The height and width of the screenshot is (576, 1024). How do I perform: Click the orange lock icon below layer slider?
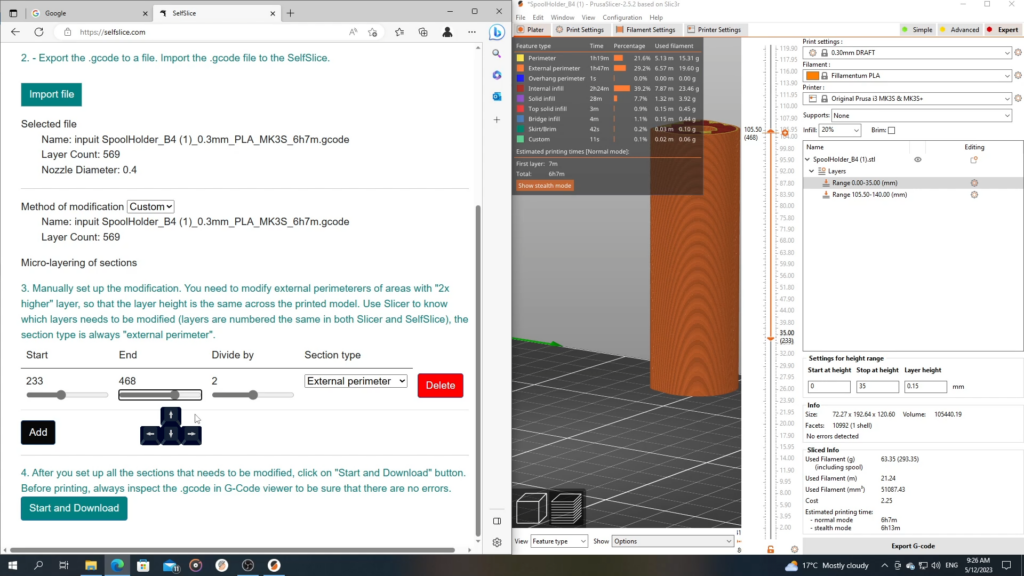tap(771, 550)
